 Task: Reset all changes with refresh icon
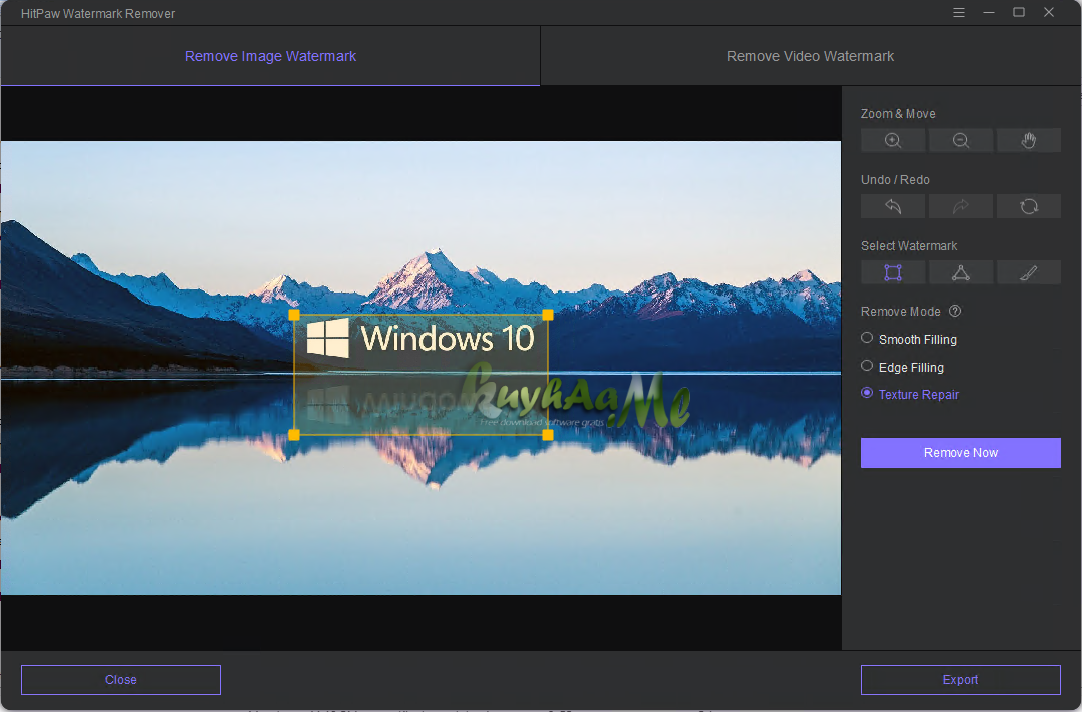pos(1028,206)
